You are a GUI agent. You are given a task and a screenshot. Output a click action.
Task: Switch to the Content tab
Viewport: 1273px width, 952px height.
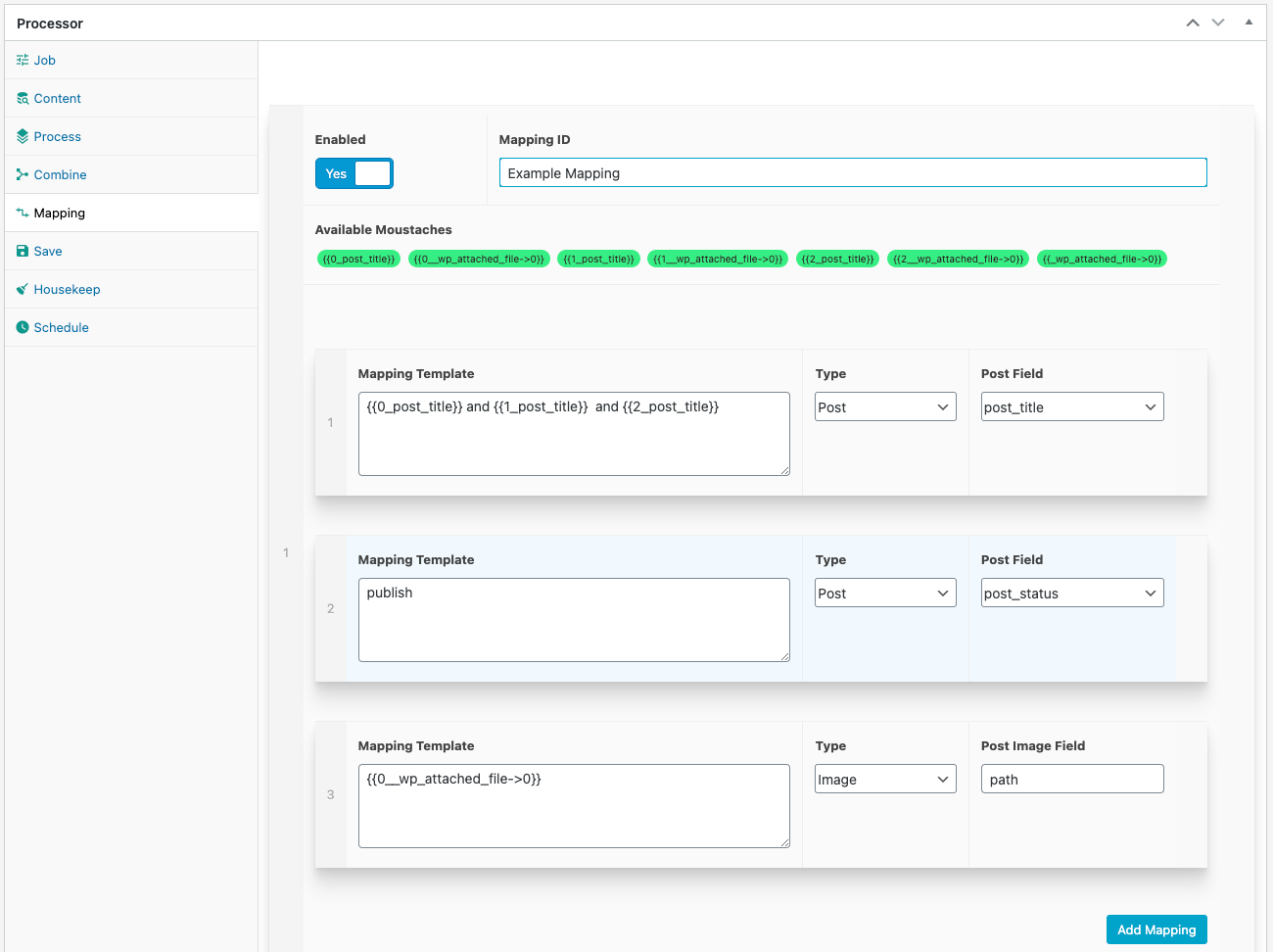(x=131, y=98)
